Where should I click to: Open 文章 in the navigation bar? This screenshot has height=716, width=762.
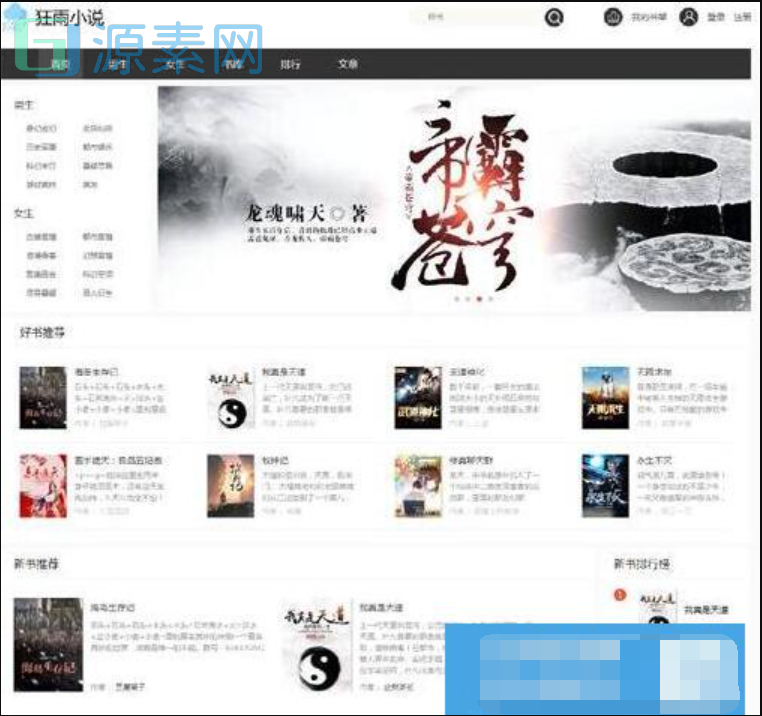347,64
